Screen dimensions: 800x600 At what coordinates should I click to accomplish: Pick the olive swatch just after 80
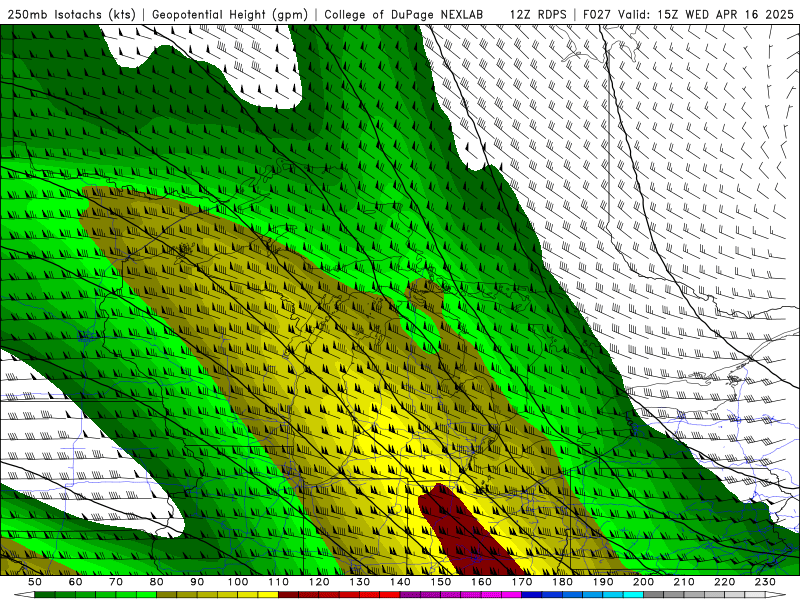coord(166,594)
